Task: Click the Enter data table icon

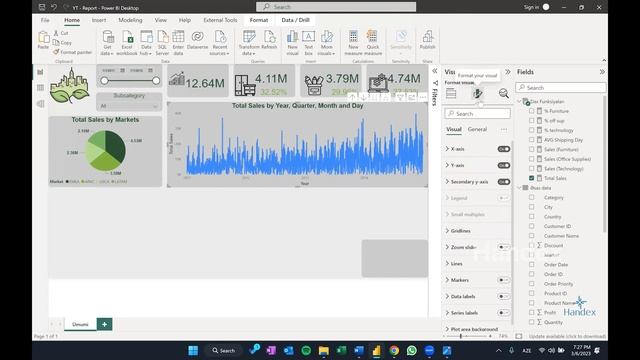Action: 178,37
